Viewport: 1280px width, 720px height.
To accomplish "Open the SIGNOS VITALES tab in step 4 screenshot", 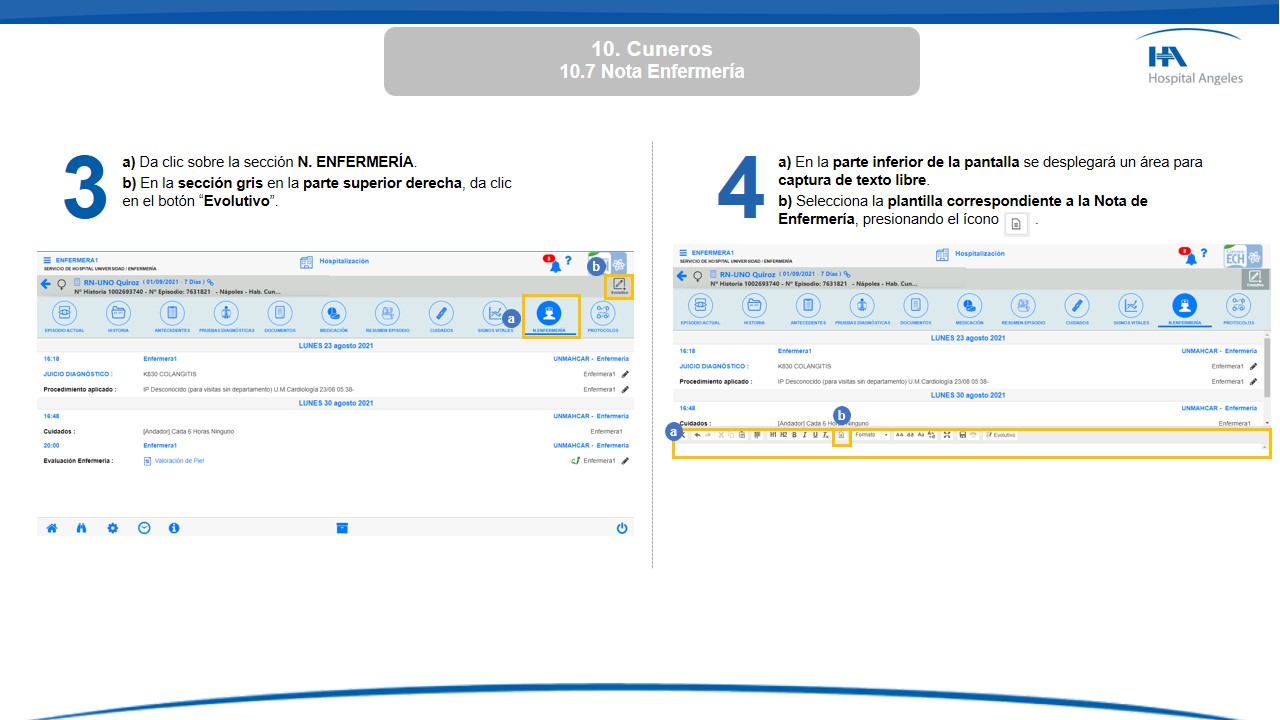I will click(x=1130, y=310).
